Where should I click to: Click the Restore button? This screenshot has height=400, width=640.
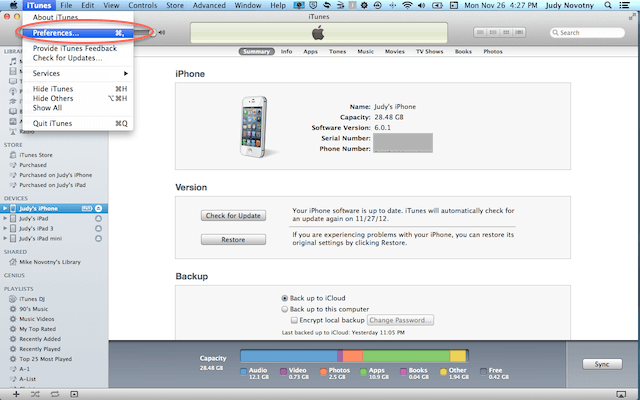(x=233, y=240)
